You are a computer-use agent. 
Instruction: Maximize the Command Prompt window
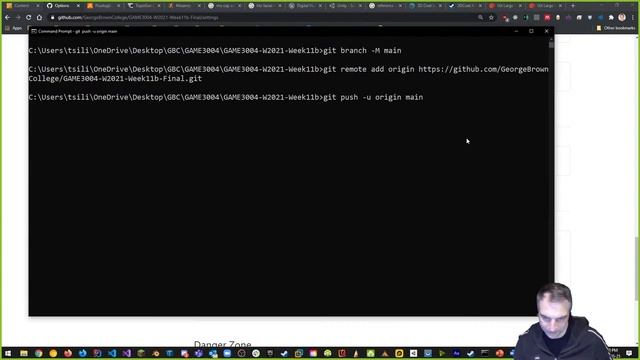[x=531, y=31]
